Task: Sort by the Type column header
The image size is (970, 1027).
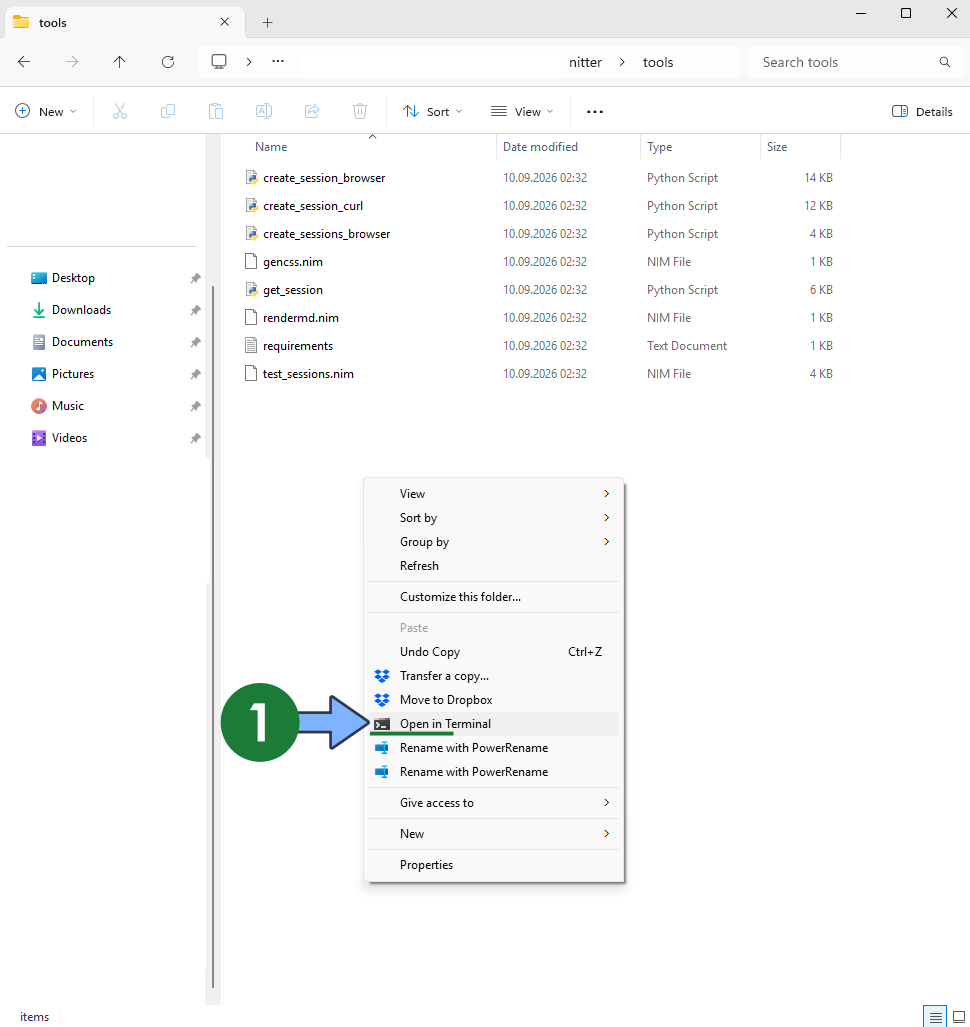Action: (x=660, y=147)
